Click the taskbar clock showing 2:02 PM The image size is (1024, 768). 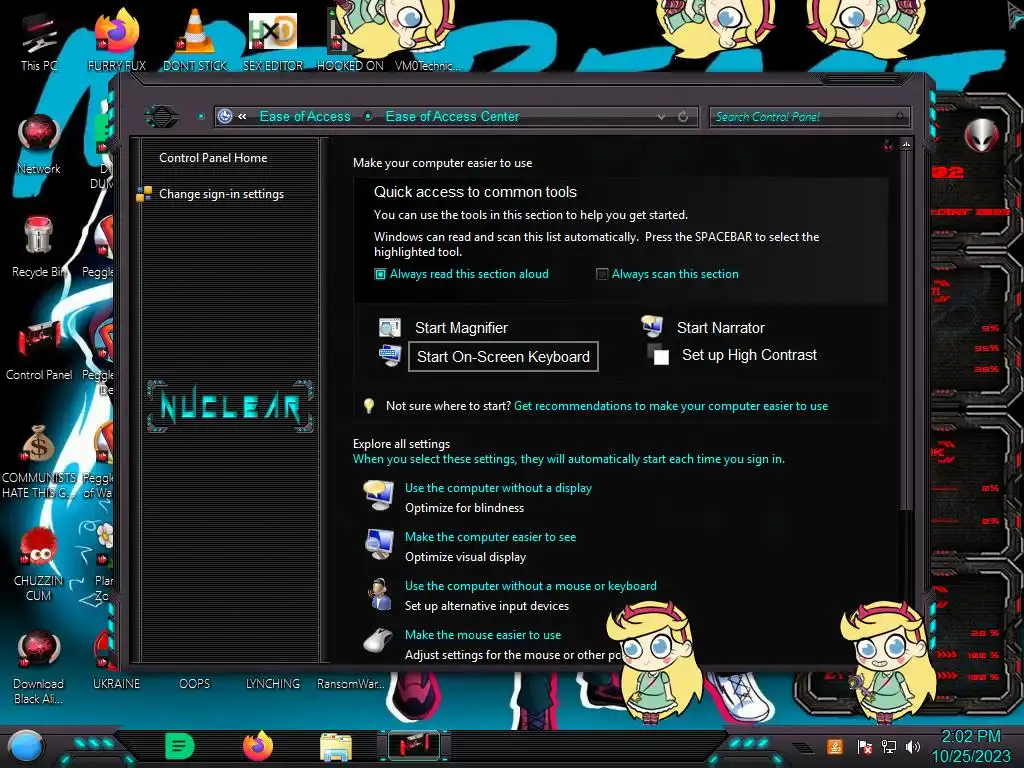tap(970, 737)
